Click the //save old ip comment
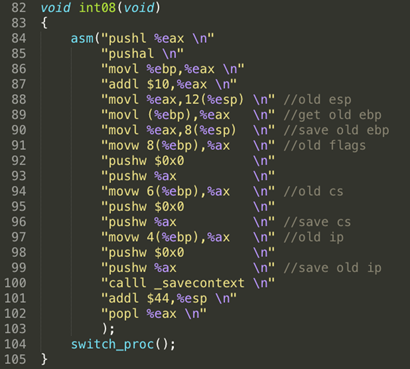This screenshot has width=410, height=369. click(x=332, y=268)
